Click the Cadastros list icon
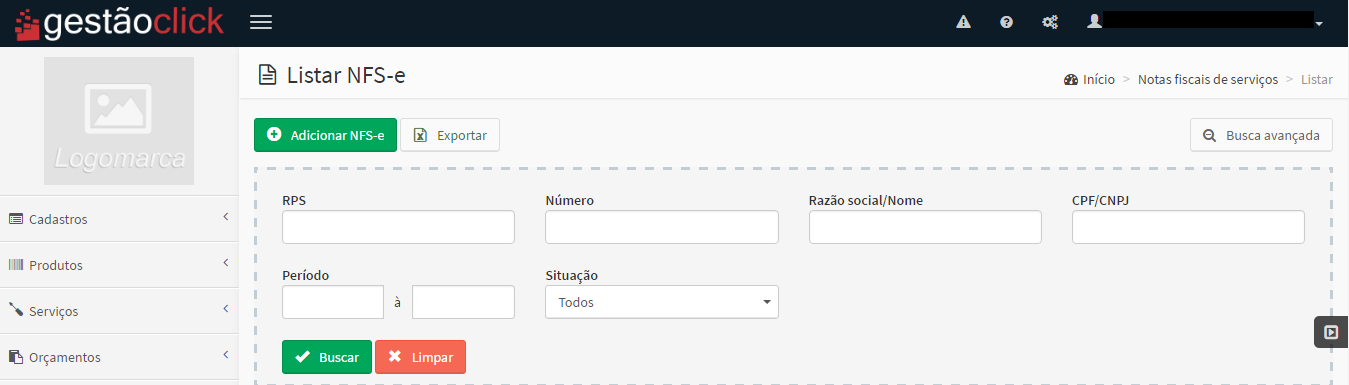Screen dimensions: 1349x385 click(16, 219)
